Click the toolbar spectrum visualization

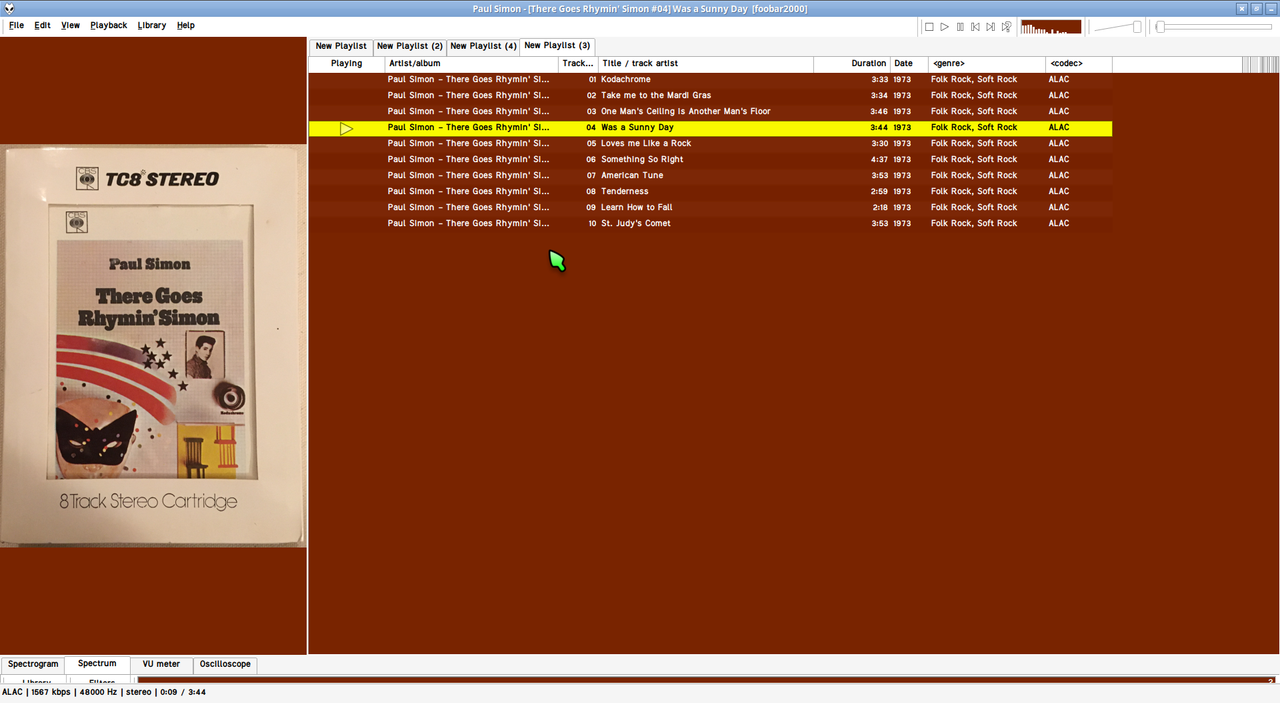pyautogui.click(x=1051, y=27)
